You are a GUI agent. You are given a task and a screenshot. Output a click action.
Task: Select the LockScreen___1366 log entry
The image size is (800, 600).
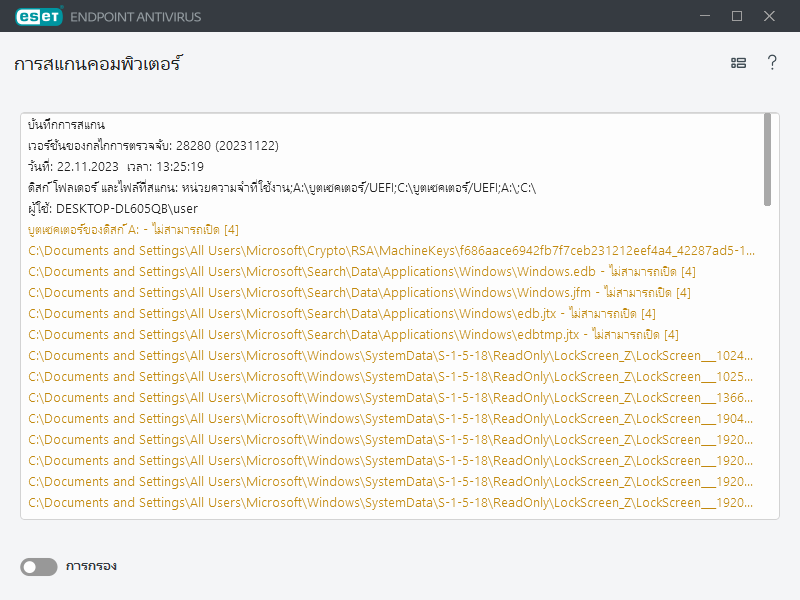[x=390, y=397]
